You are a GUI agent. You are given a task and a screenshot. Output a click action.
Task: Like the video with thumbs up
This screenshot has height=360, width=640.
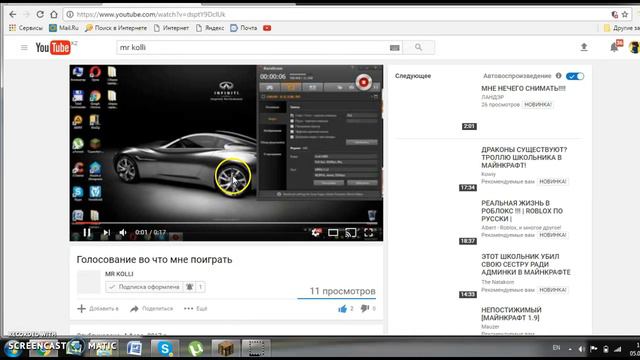[x=342, y=309]
